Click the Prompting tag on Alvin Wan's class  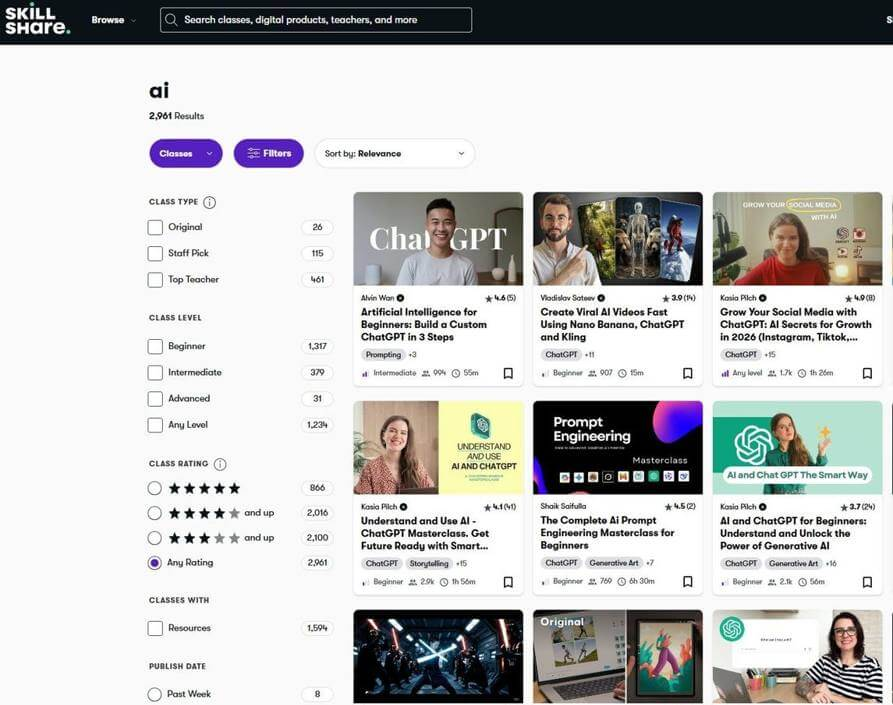click(x=383, y=355)
